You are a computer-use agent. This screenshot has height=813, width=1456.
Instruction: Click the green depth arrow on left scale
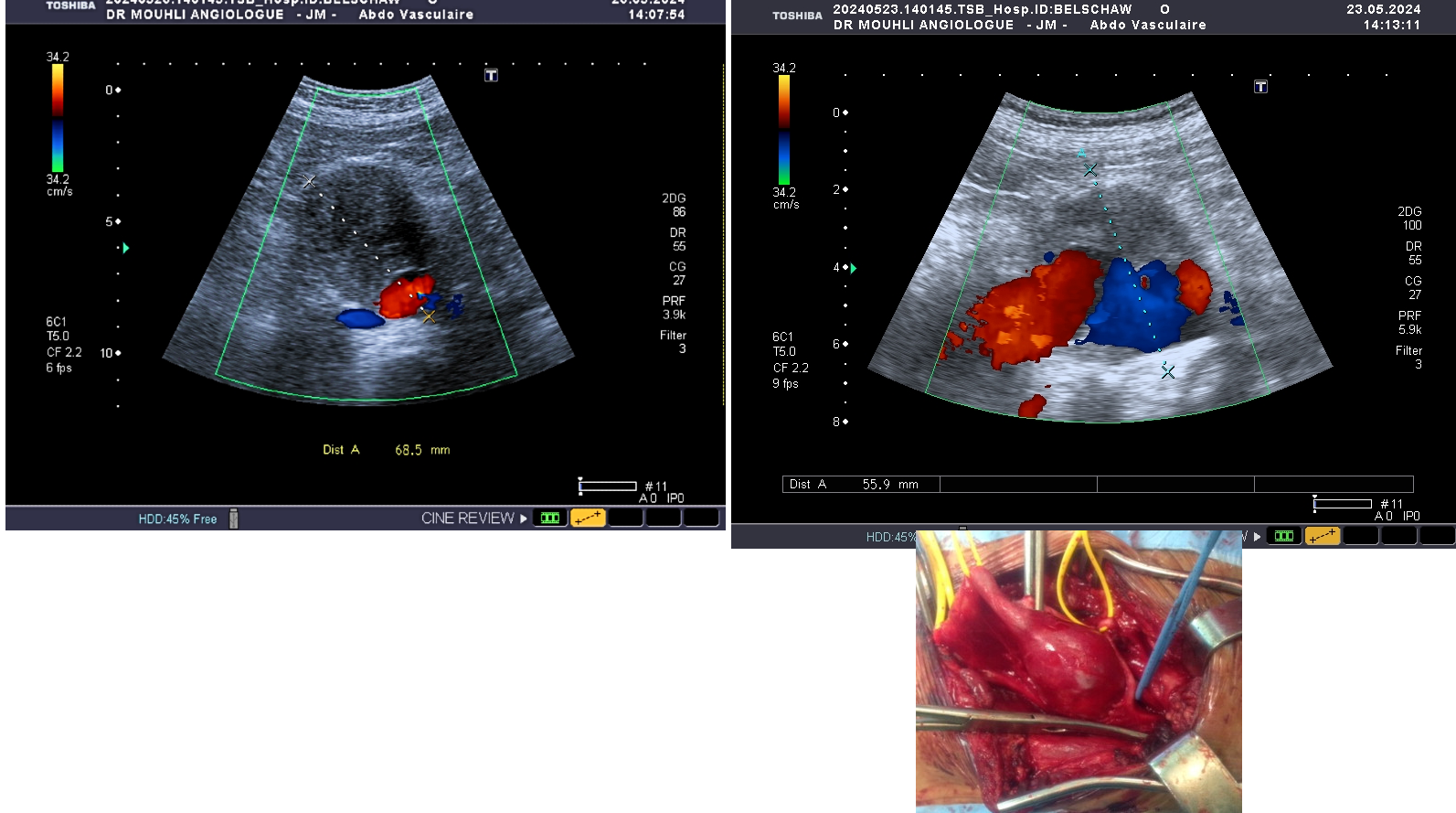coord(125,248)
